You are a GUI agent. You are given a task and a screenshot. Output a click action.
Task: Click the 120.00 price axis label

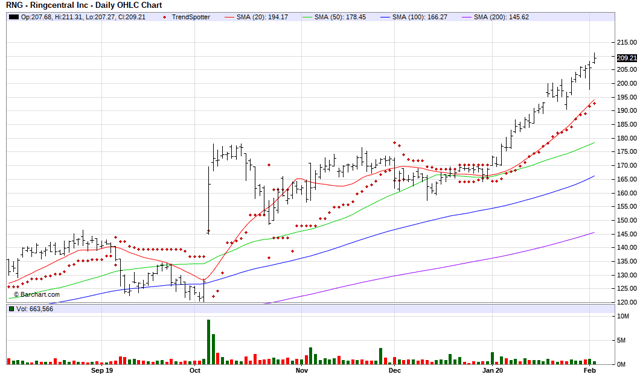coord(627,302)
